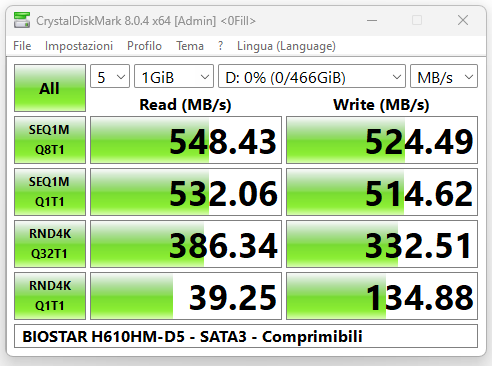The image size is (492, 366).
Task: Expand the test count dropdown showing 5
Action: (x=110, y=76)
